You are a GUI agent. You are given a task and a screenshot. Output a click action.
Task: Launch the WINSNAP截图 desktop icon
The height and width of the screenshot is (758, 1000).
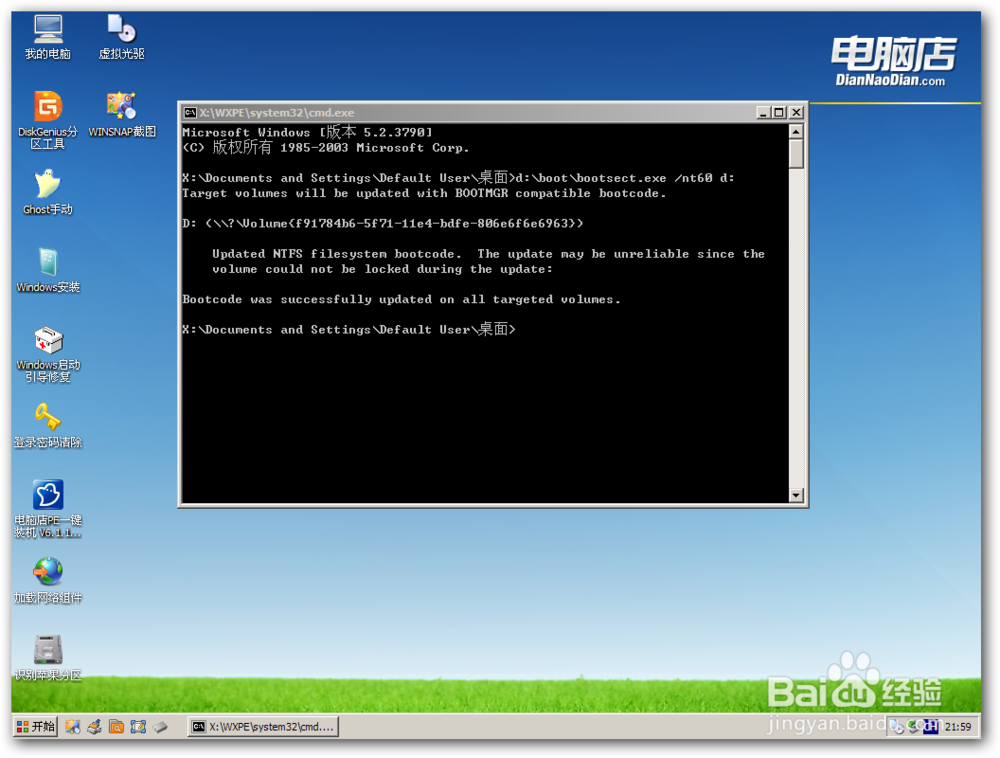tap(121, 115)
